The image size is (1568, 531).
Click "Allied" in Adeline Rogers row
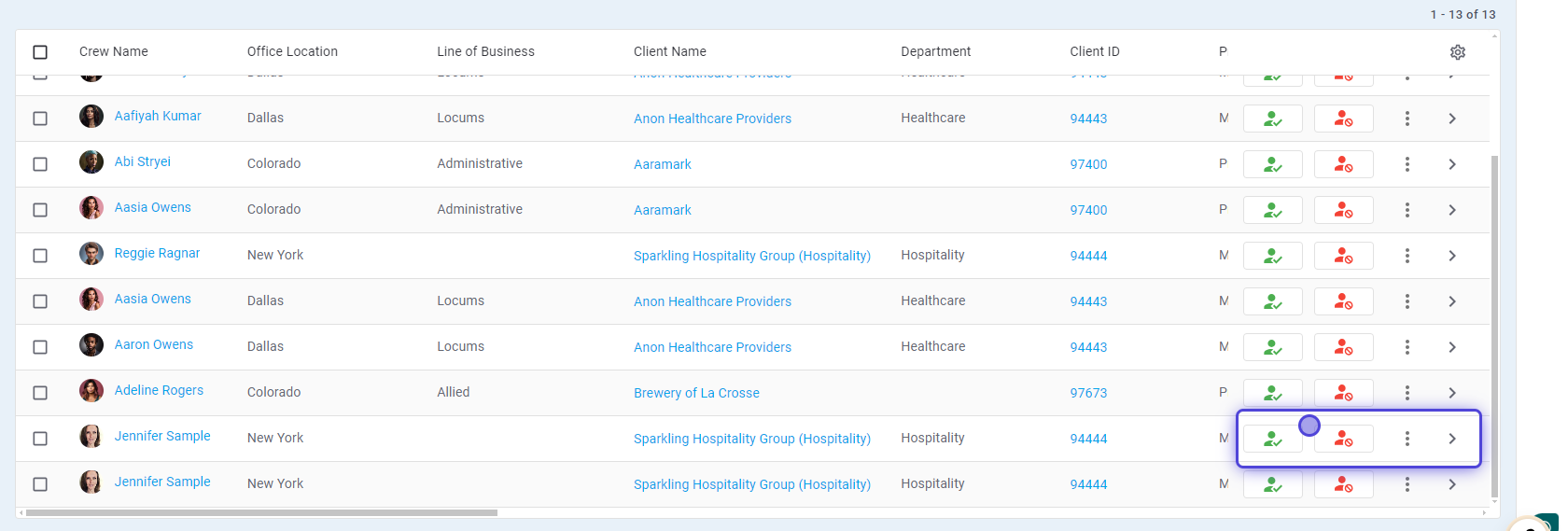point(454,392)
